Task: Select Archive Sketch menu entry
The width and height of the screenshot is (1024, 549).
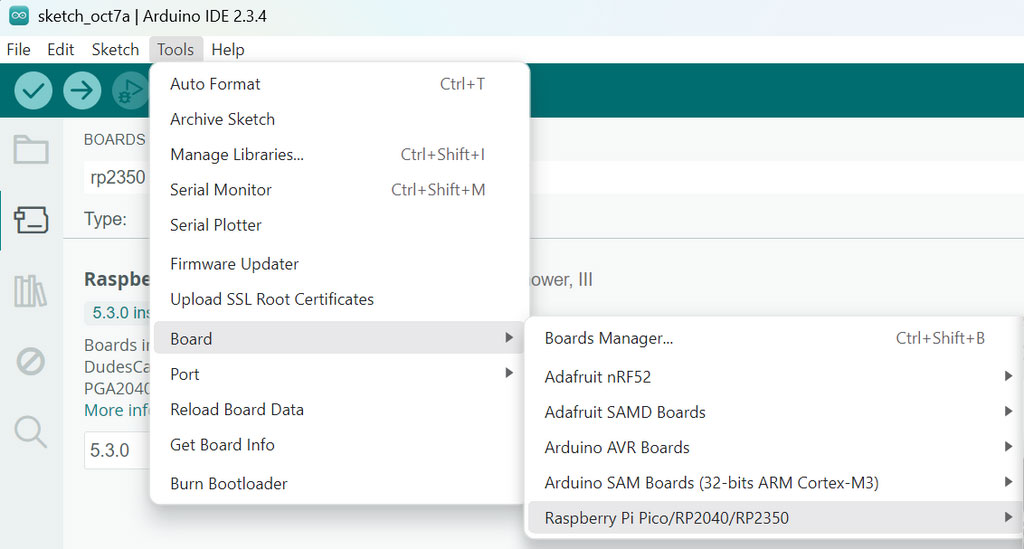Action: click(340, 119)
